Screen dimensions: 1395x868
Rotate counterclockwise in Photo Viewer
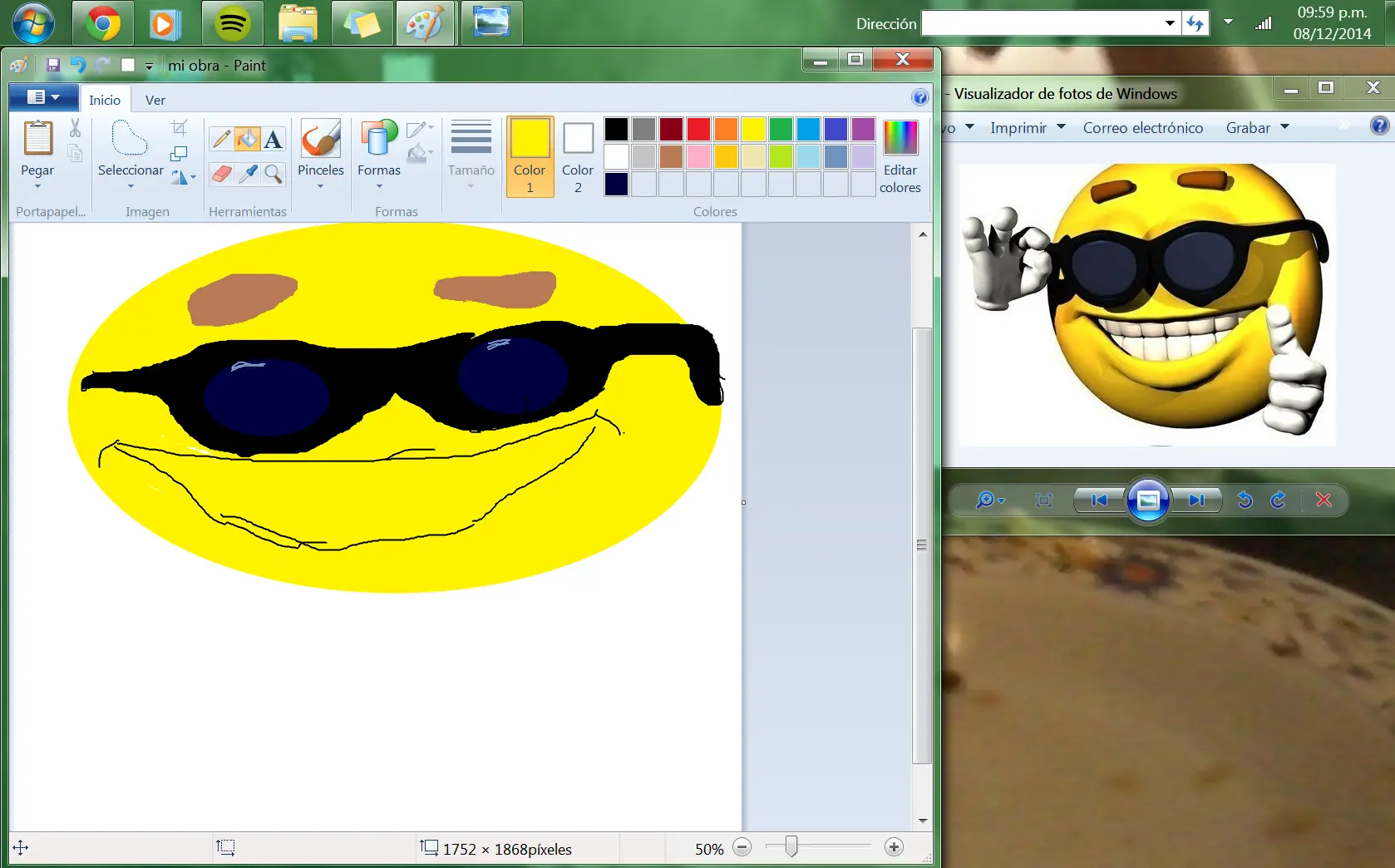click(x=1245, y=500)
